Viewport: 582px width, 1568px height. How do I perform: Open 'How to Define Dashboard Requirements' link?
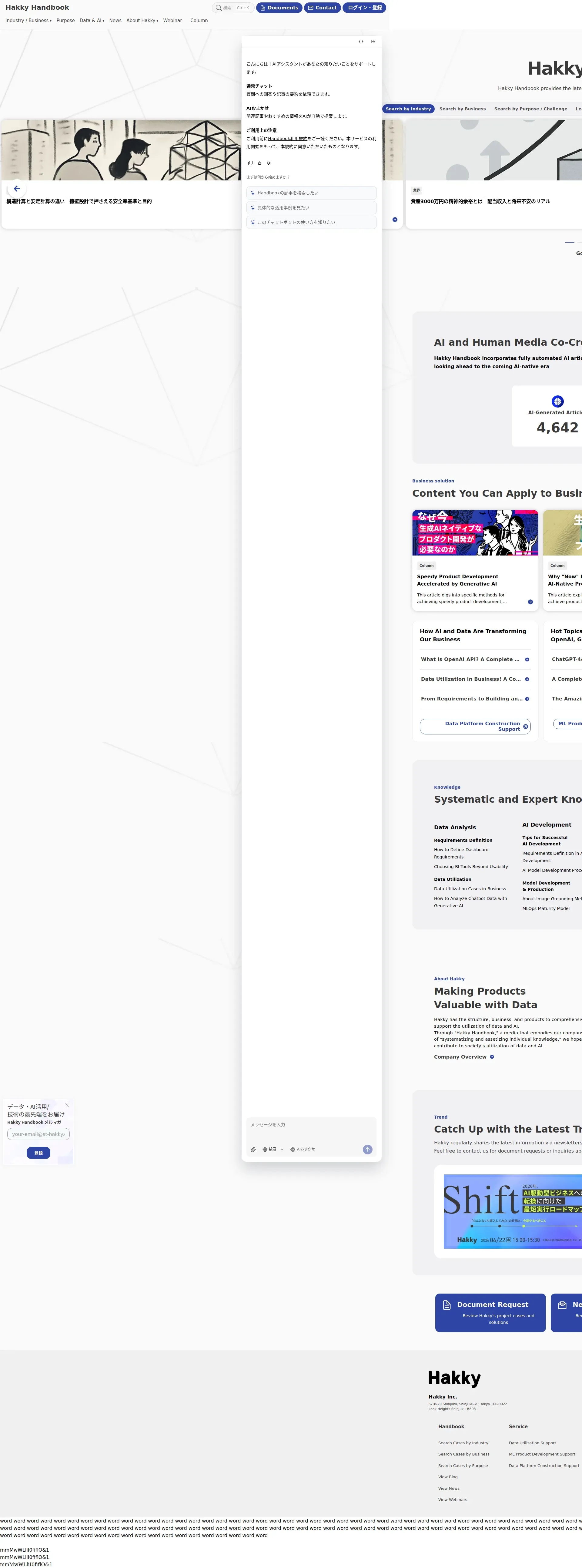pos(461,853)
